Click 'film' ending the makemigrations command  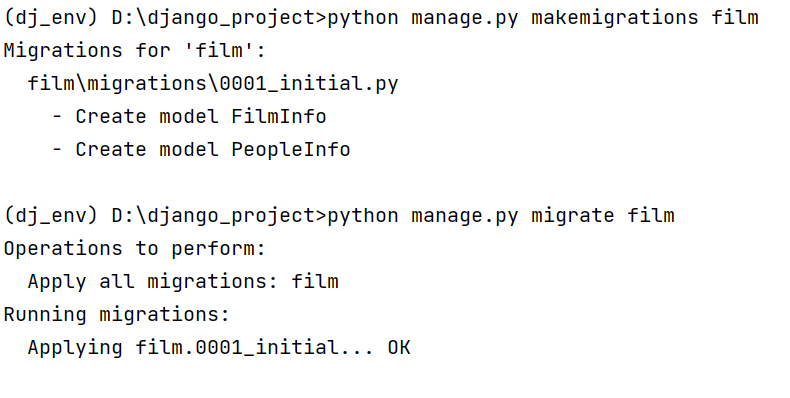tap(735, 18)
